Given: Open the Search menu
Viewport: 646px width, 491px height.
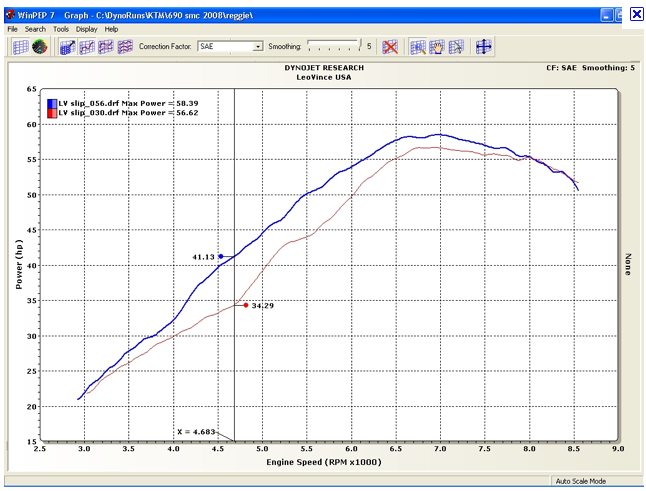Looking at the screenshot, I should (x=35, y=29).
